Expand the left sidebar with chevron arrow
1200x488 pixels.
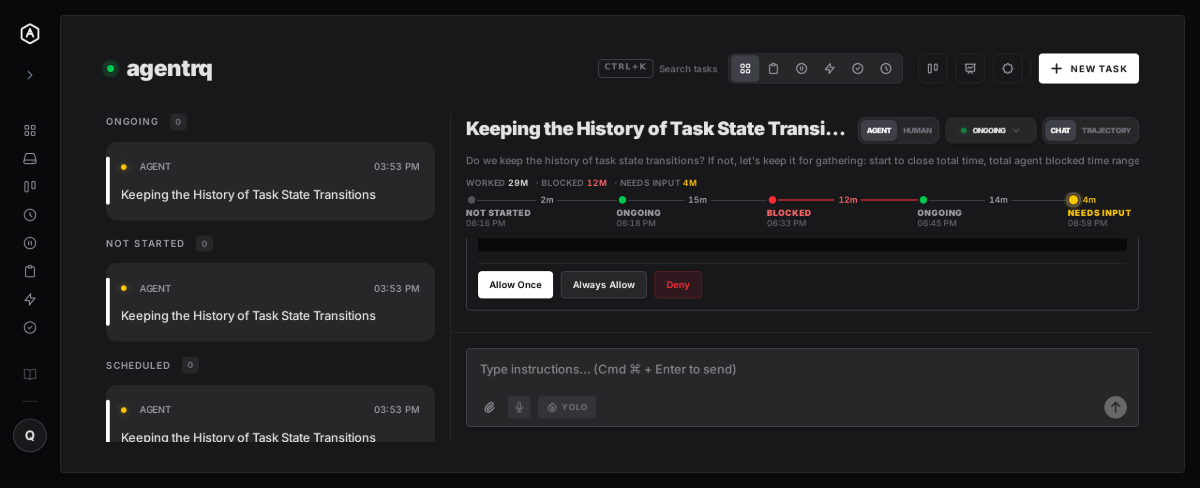coord(30,75)
